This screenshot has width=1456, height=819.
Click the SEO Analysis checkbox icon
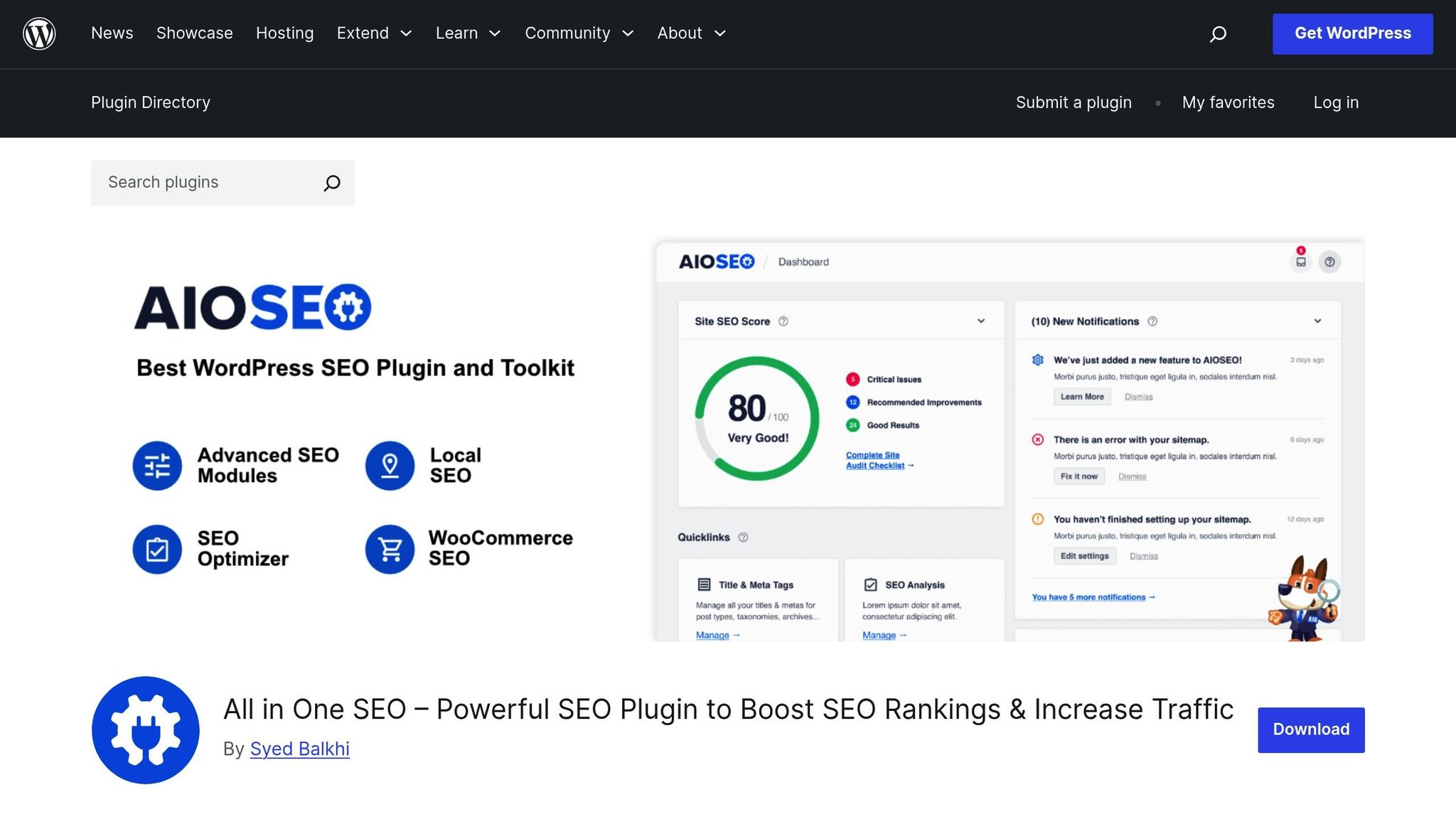(870, 584)
